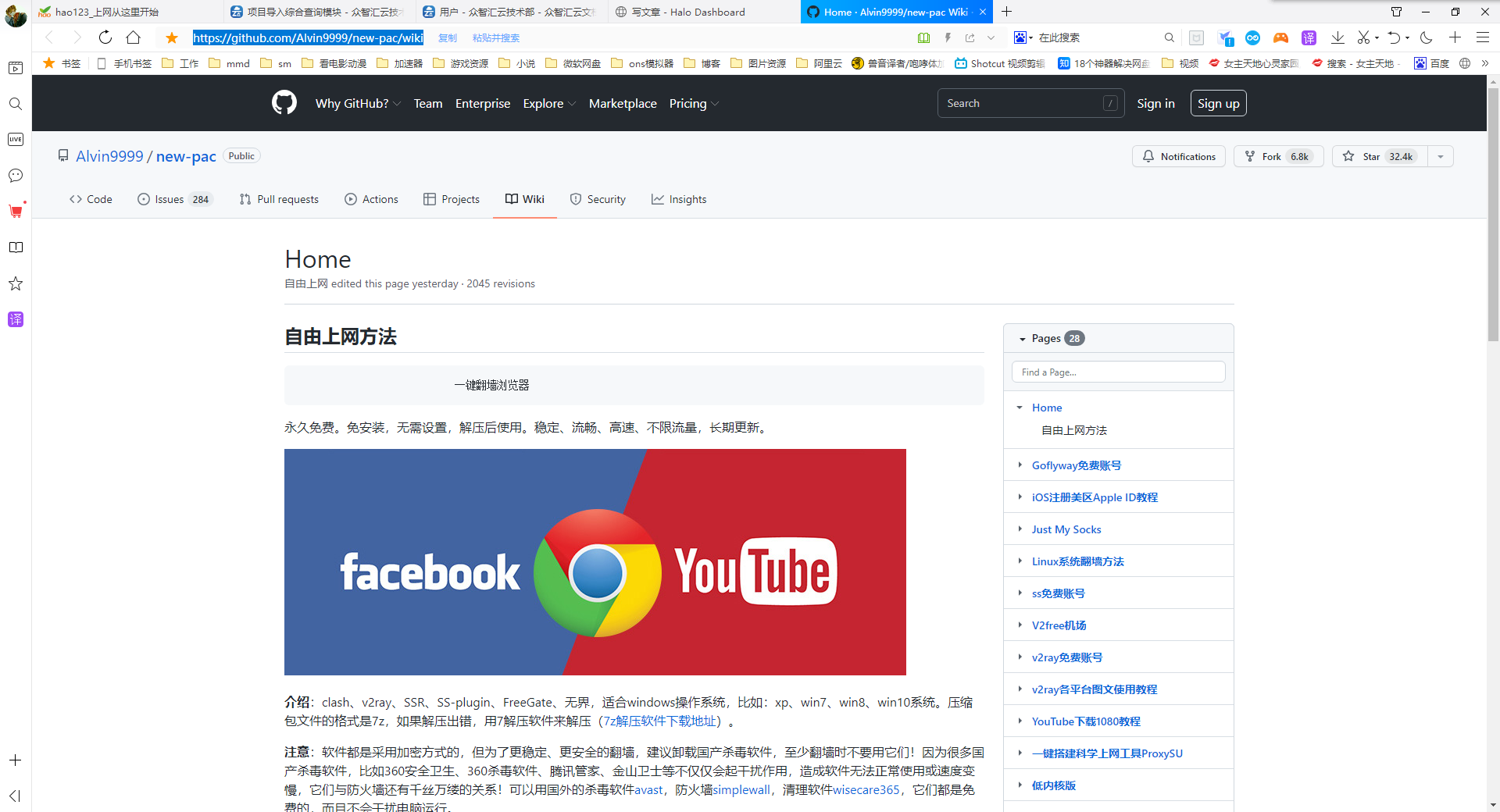The width and height of the screenshot is (1500, 812).
Task: Open the Star button dropdown arrow
Action: coord(1441,156)
